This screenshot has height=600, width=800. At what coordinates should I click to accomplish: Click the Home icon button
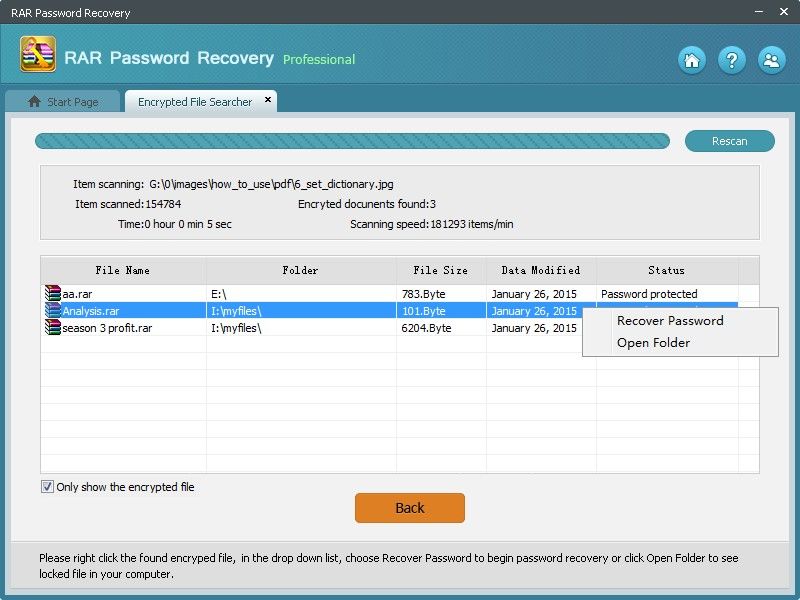point(692,60)
